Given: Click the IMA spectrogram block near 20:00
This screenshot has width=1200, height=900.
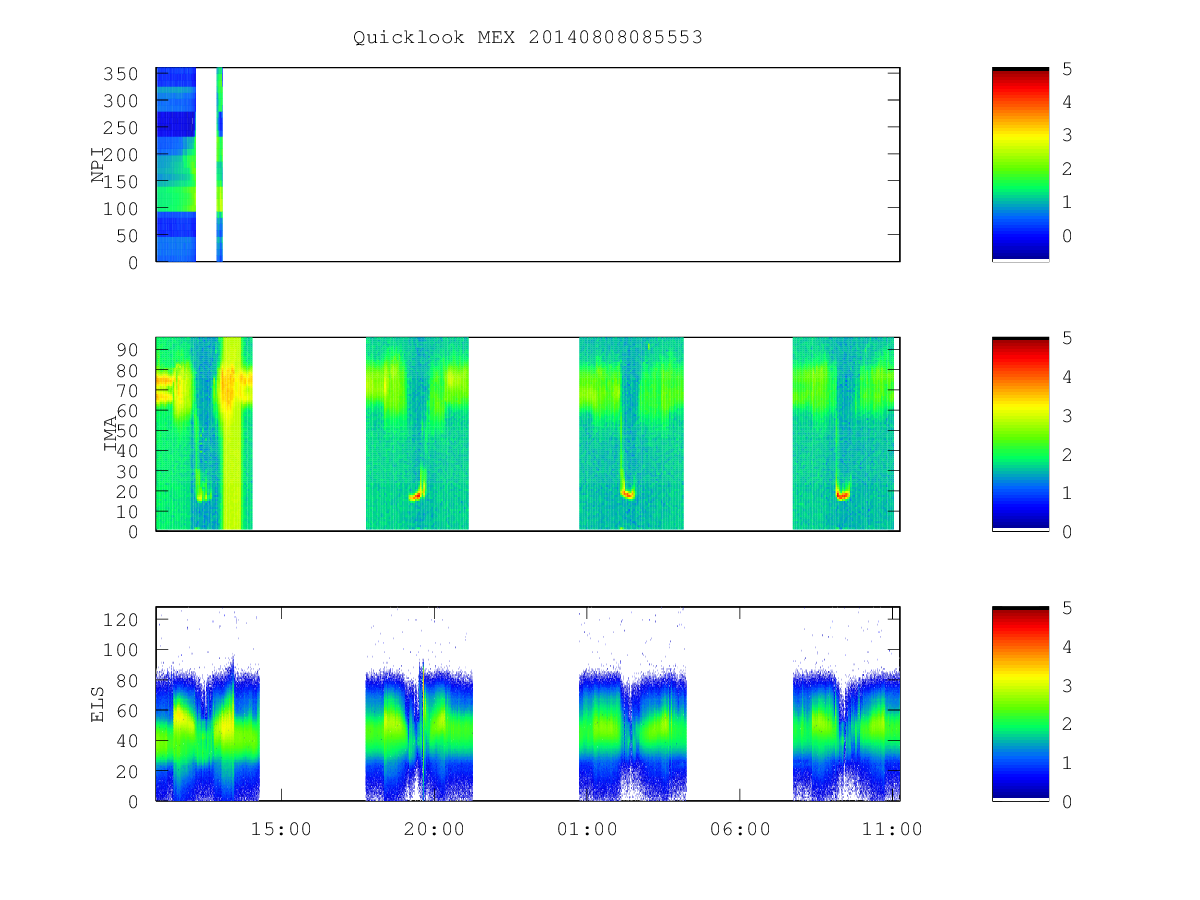Looking at the screenshot, I should click(417, 434).
